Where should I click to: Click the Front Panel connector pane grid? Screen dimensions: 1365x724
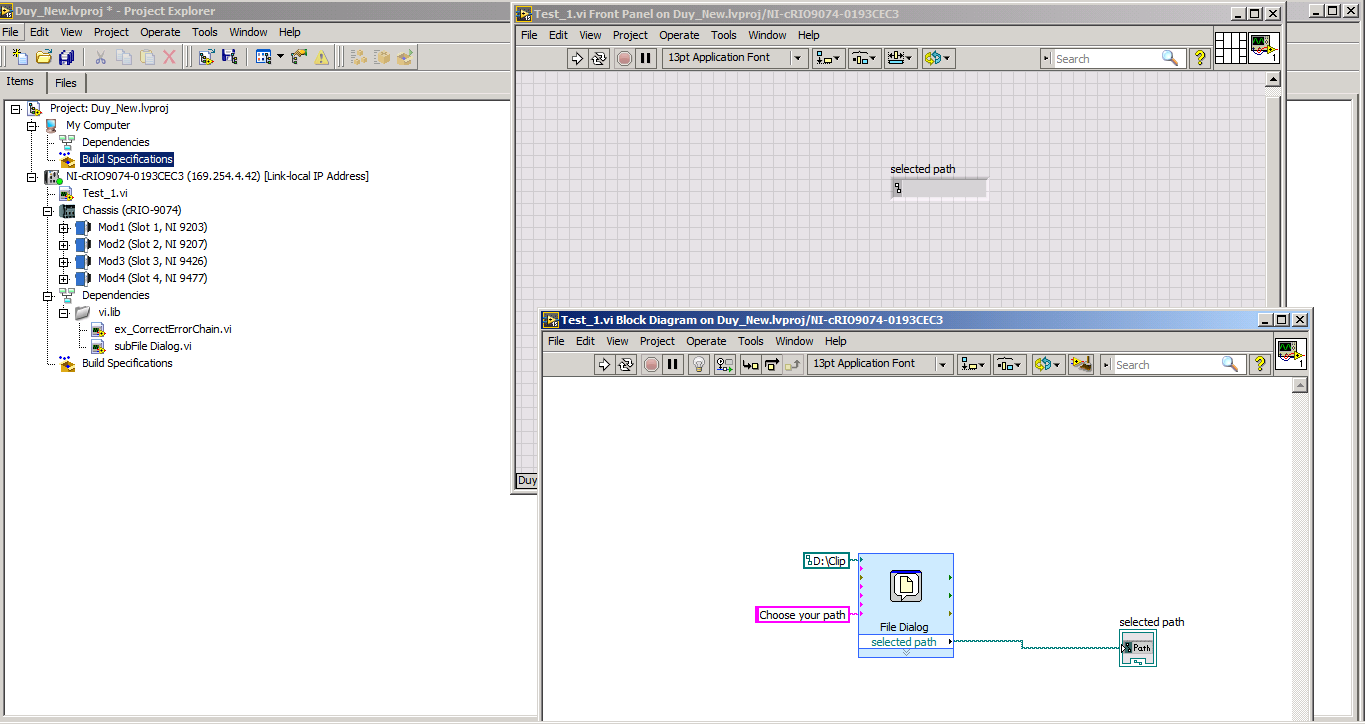pos(1230,48)
